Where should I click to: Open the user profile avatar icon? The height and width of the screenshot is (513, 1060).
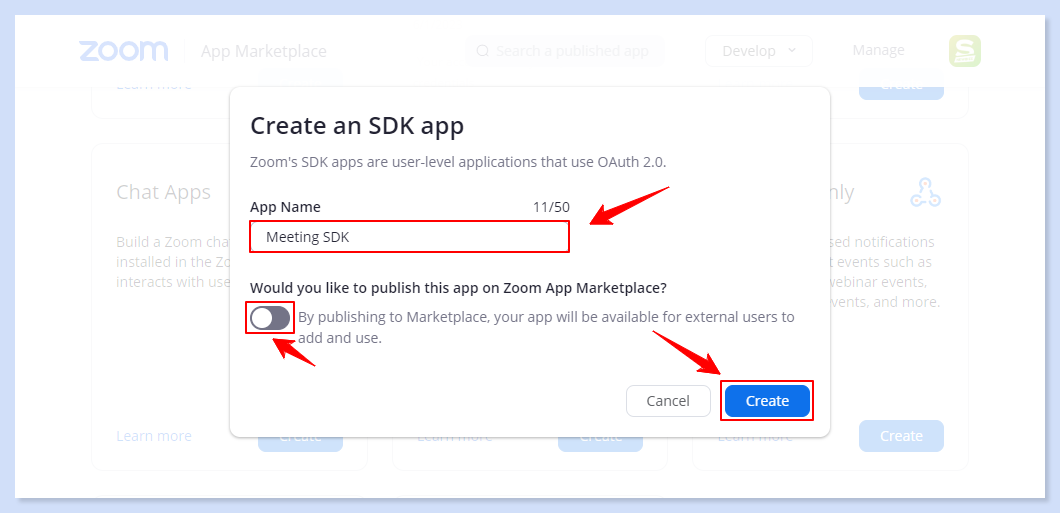pos(965,51)
